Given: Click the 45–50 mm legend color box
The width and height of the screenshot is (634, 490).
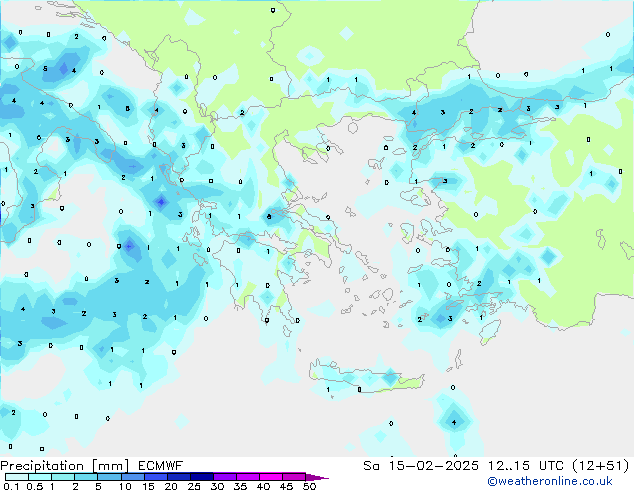Looking at the screenshot, I should point(294,477).
